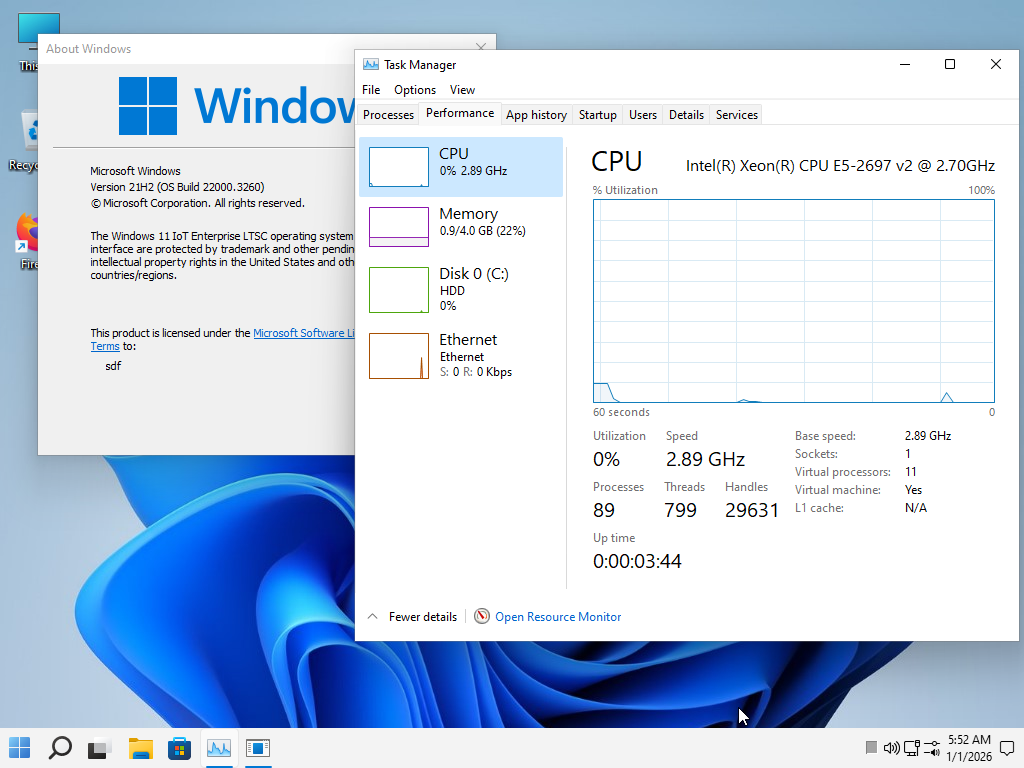
Task: Click the Up time value 0:00:03:44
Action: pos(637,561)
